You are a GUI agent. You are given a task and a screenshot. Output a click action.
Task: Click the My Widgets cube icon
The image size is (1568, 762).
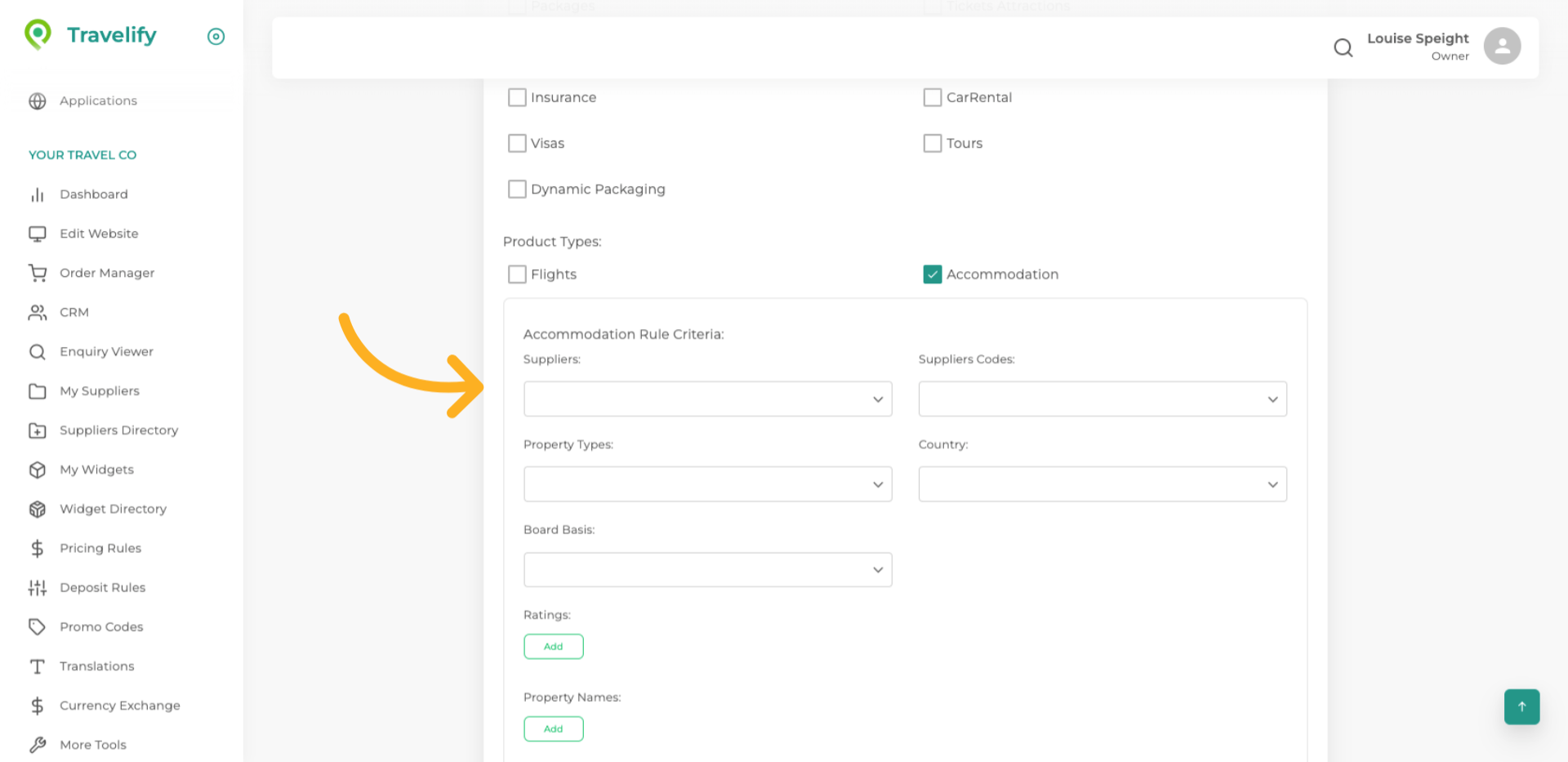[38, 470]
